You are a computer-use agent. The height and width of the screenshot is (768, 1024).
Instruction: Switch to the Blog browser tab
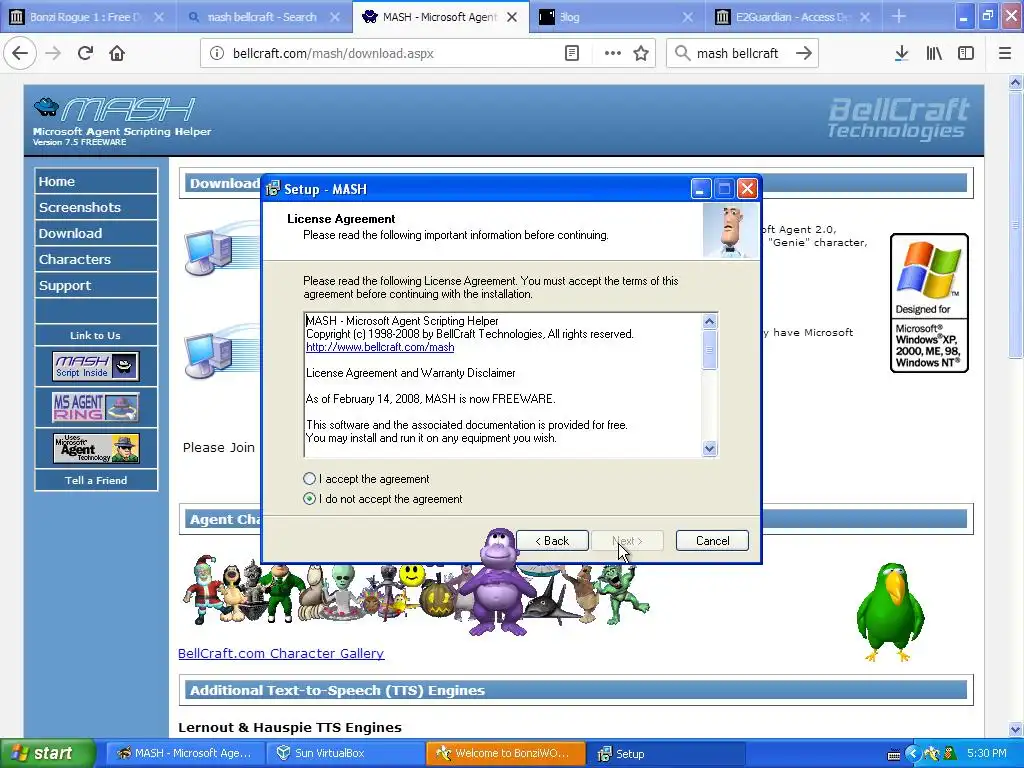(x=616, y=17)
